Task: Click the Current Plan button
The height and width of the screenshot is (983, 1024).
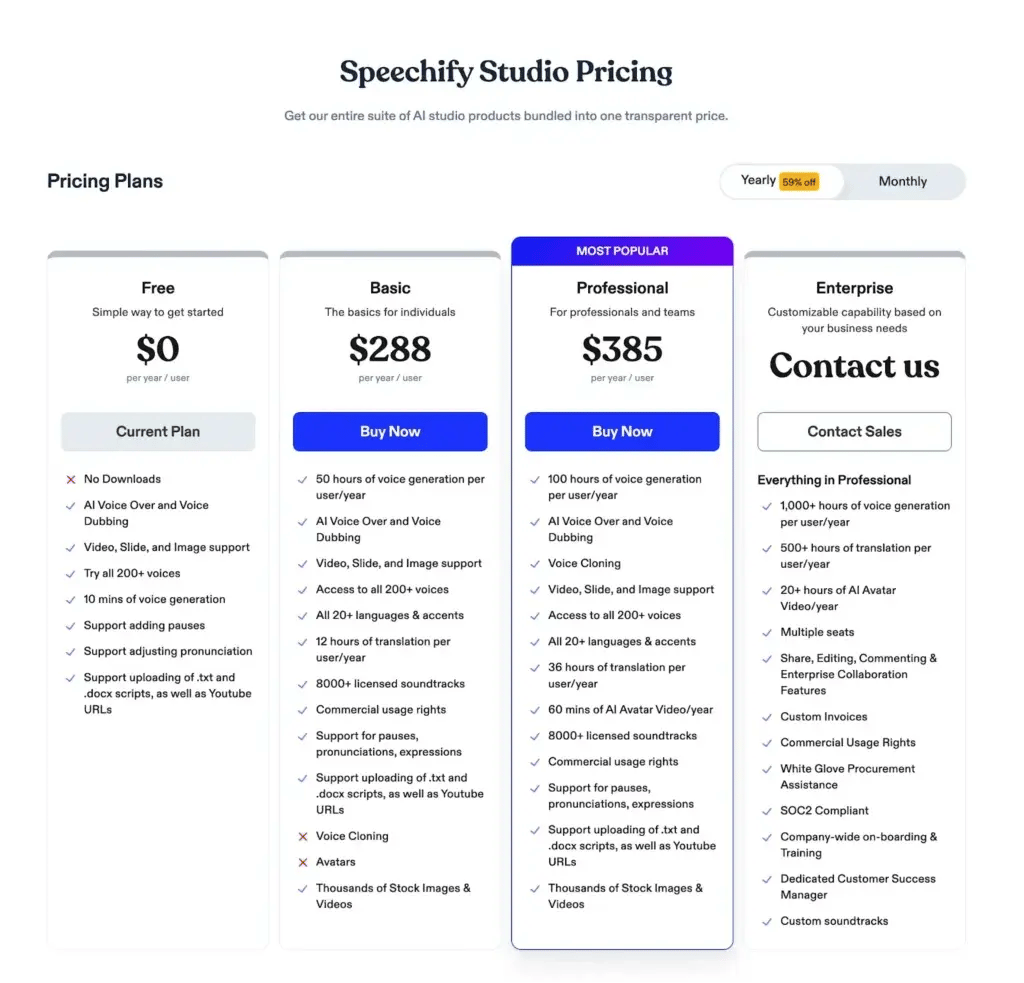Action: pos(158,432)
